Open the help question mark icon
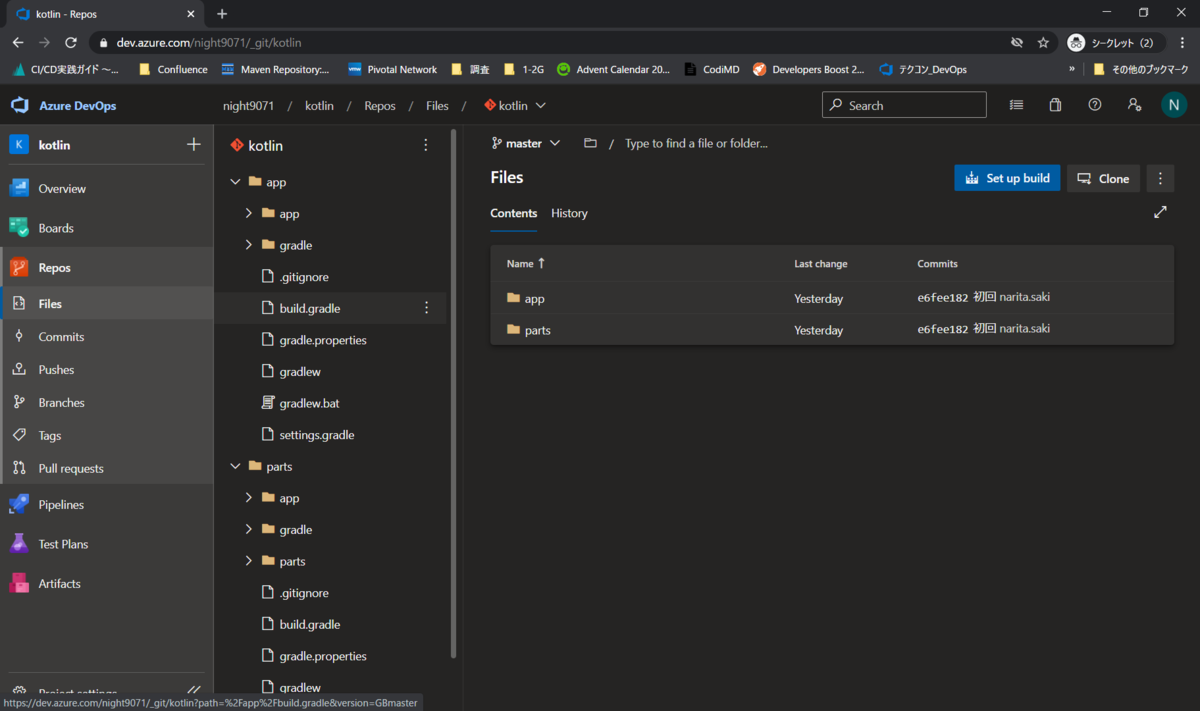 (1095, 105)
